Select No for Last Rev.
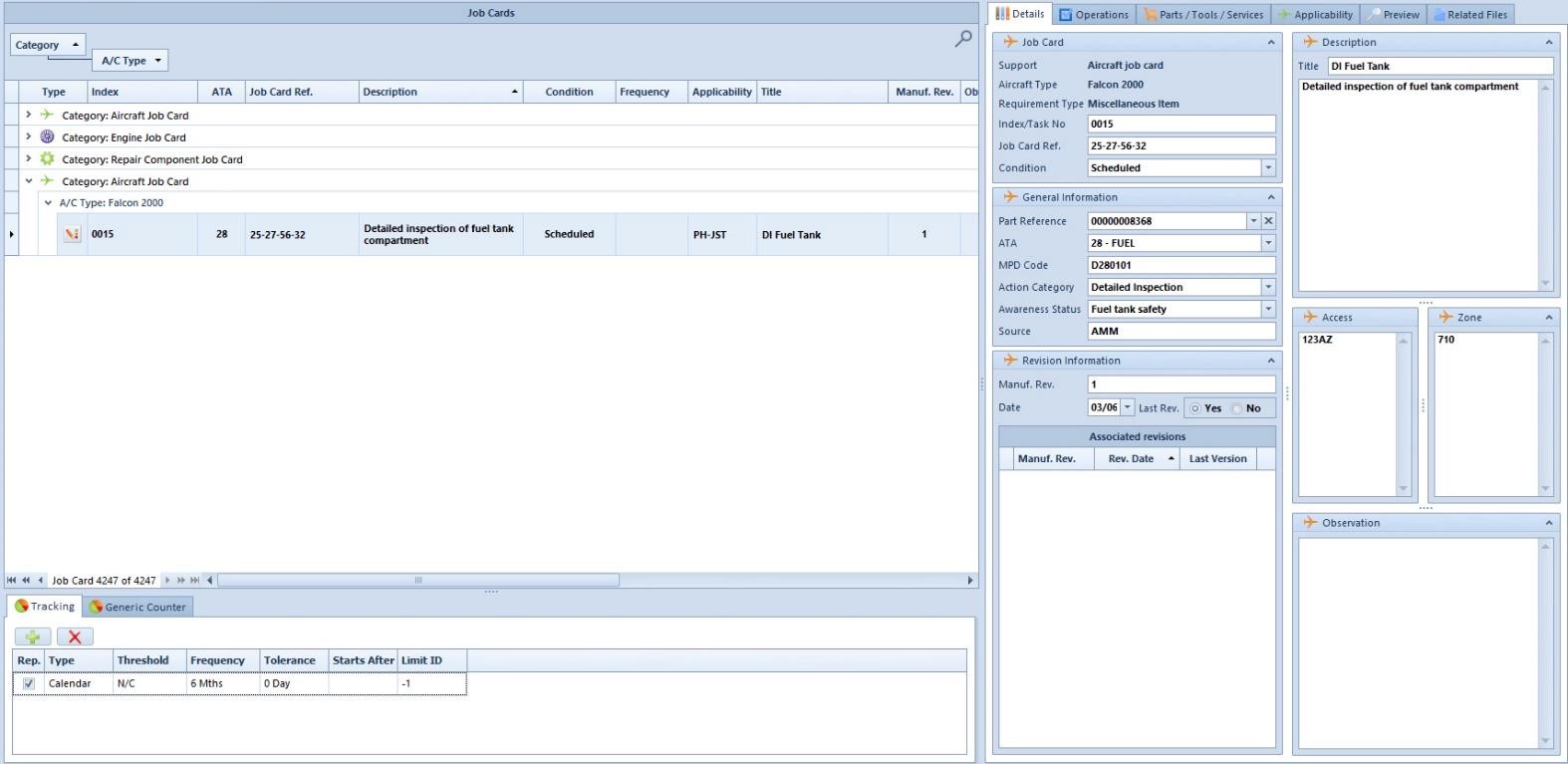1568x764 pixels. 1236,408
